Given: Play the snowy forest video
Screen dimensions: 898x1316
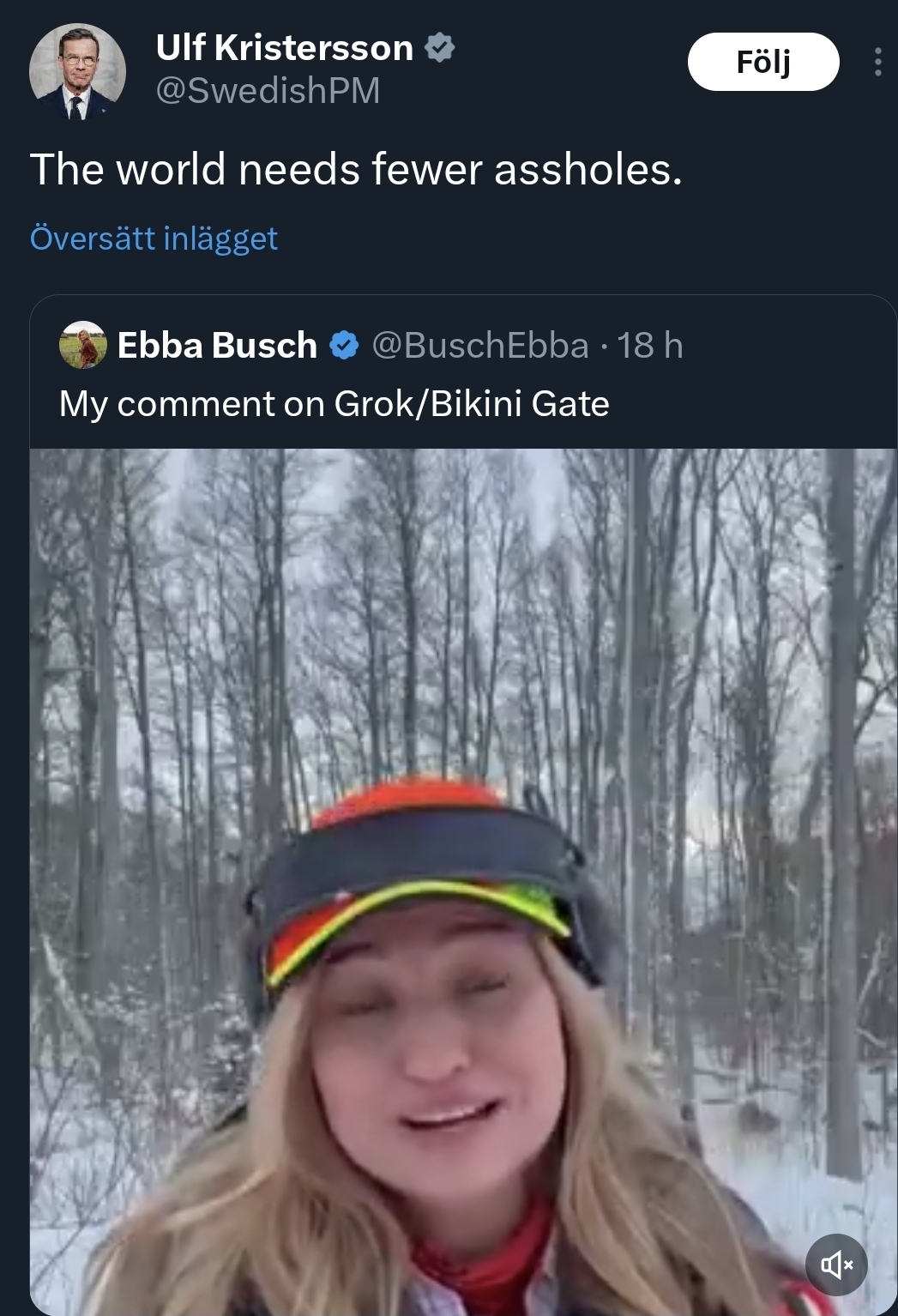Looking at the screenshot, I should (463, 686).
